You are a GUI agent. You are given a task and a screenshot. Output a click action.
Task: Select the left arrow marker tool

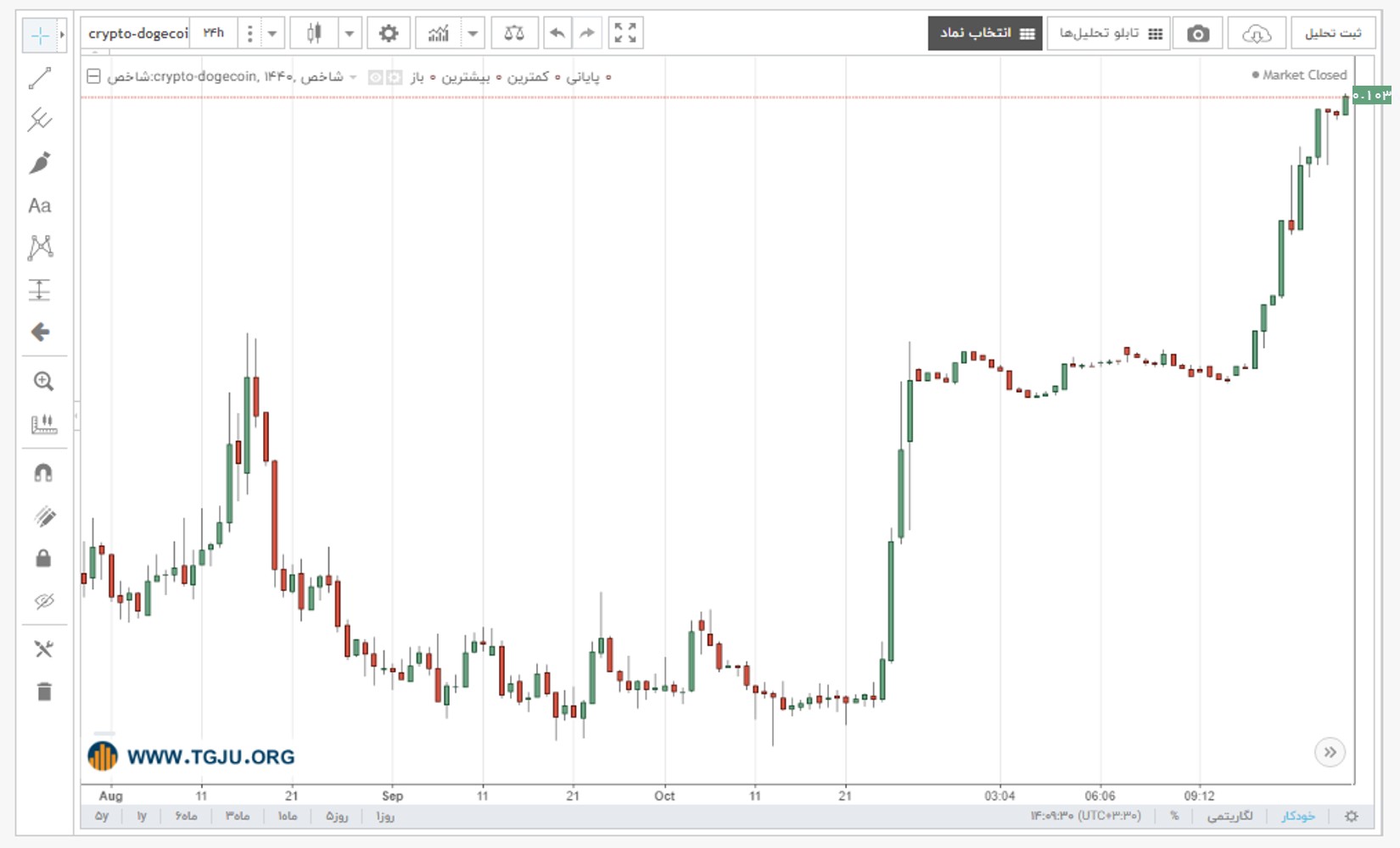click(x=40, y=332)
